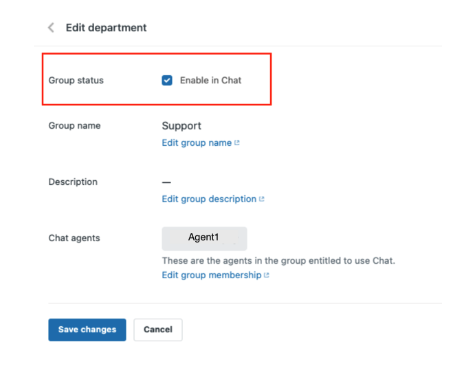Image resolution: width=451 pixels, height=366 pixels.
Task: Select the Agent1 chat agent chip
Action: pos(204,238)
